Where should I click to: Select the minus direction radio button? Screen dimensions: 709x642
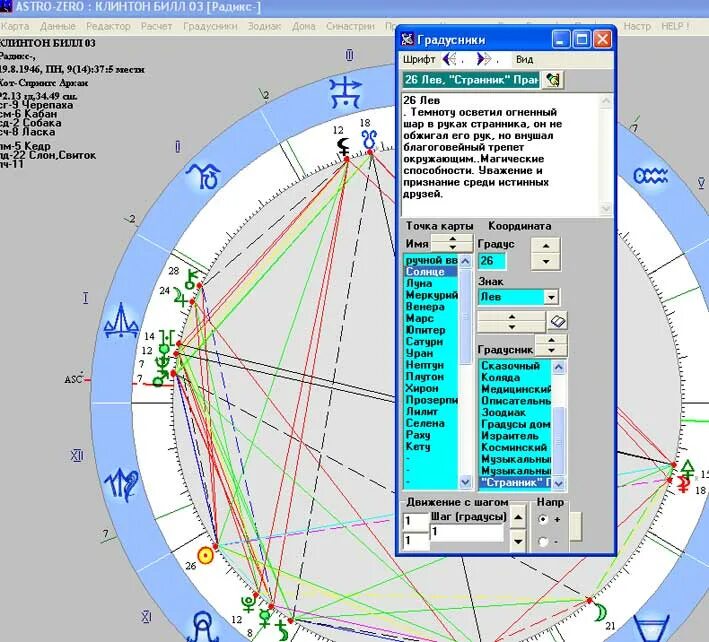543,541
